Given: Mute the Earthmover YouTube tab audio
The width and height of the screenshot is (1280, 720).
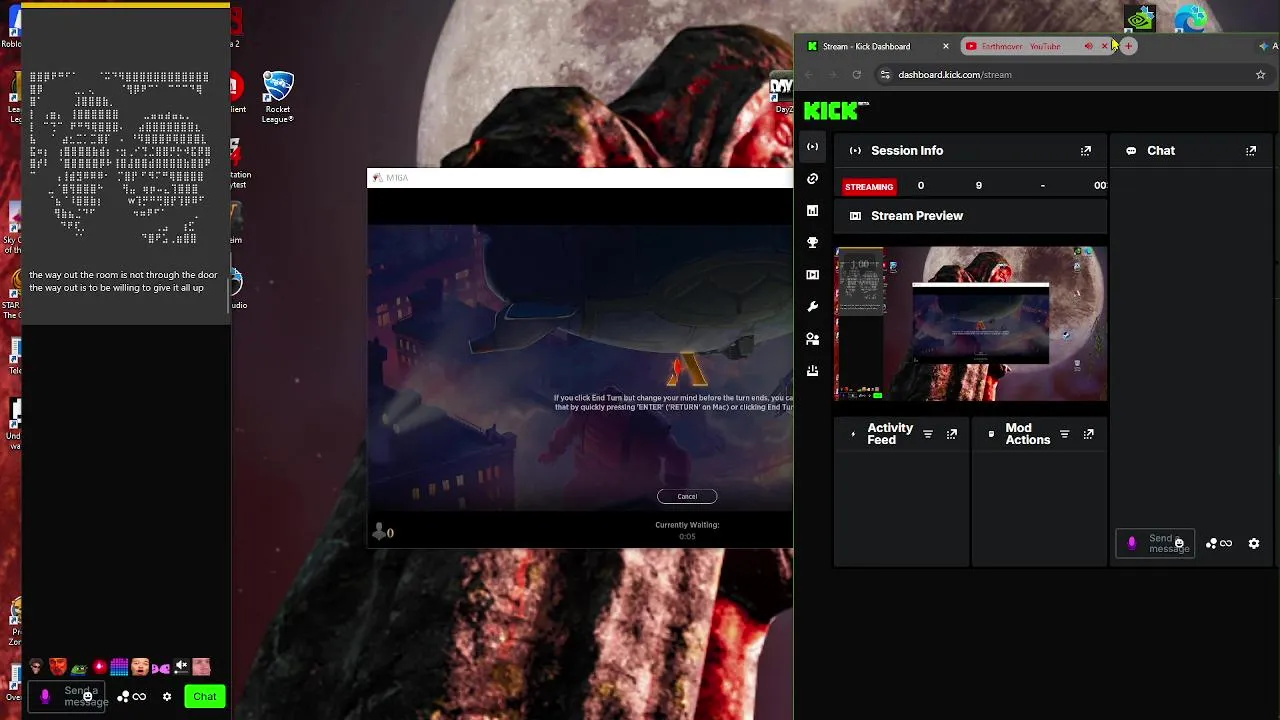Looking at the screenshot, I should click(x=1089, y=46).
